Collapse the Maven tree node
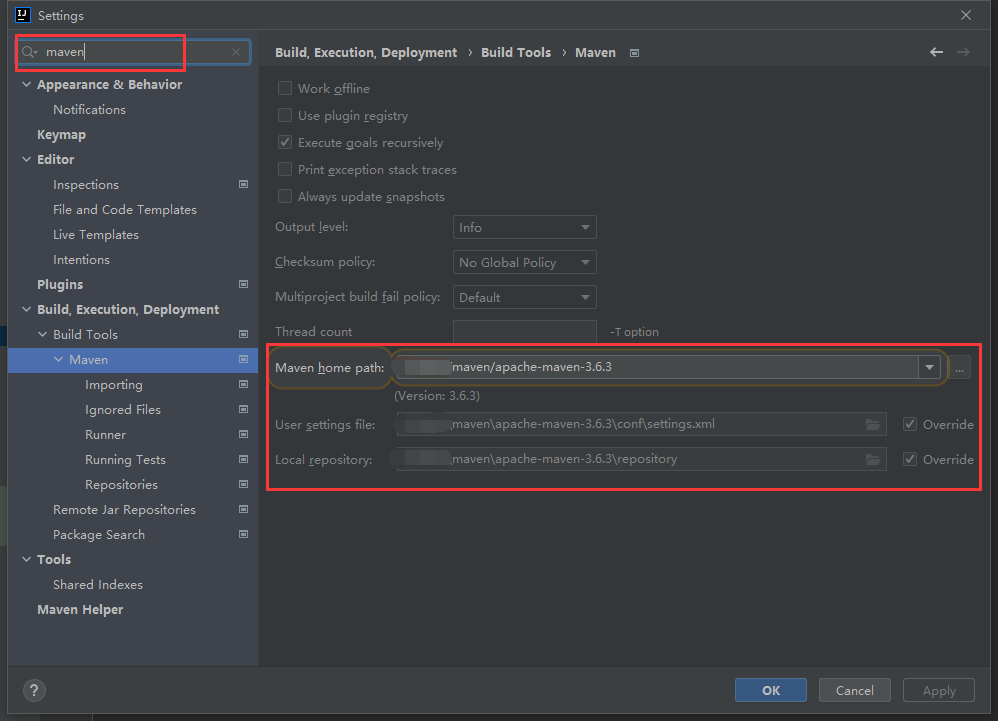 [x=58, y=360]
